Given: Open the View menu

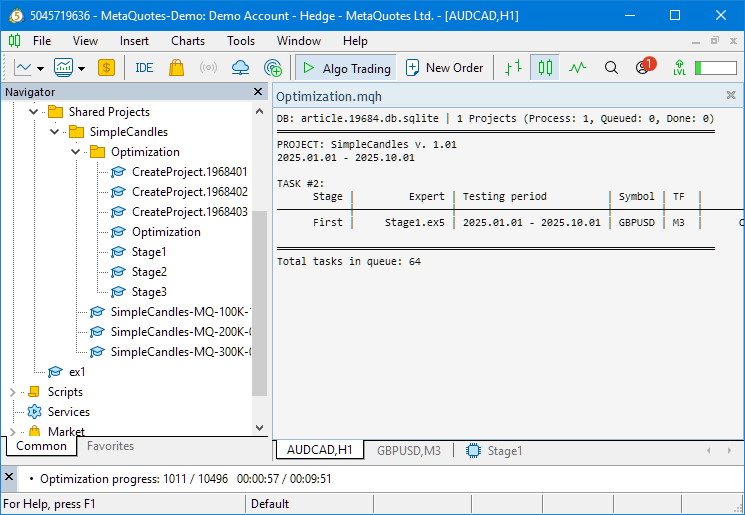Looking at the screenshot, I should [x=85, y=41].
